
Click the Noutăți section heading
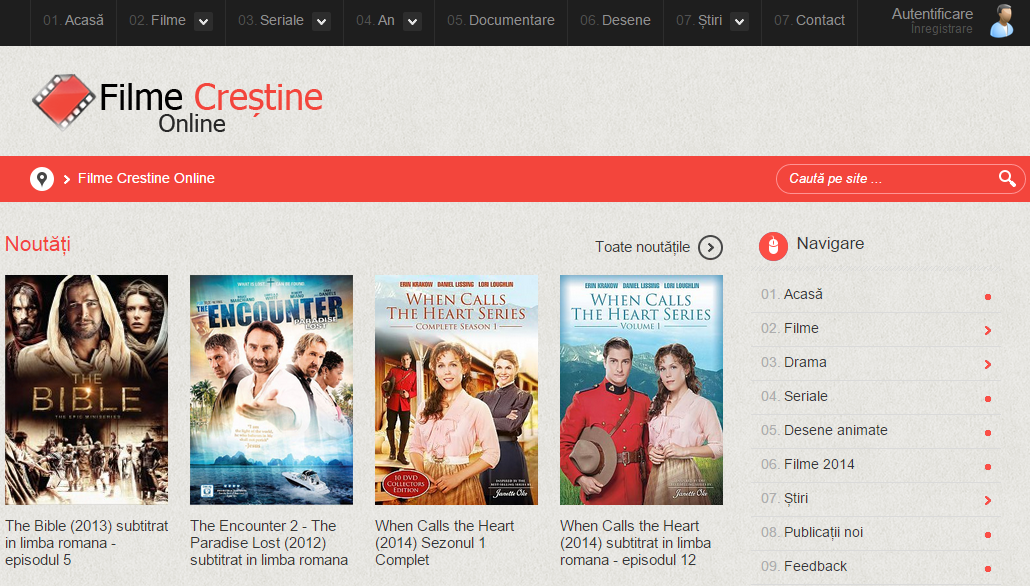(37, 244)
